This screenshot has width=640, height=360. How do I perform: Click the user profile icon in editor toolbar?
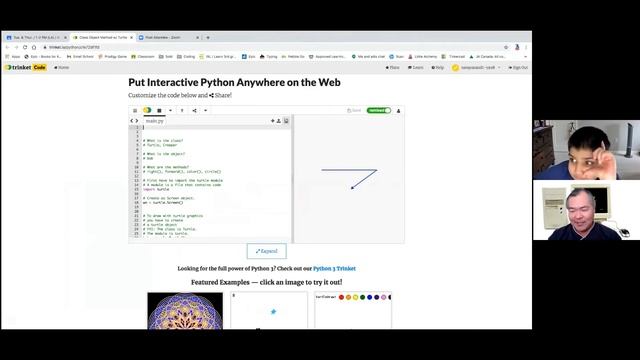(398, 111)
